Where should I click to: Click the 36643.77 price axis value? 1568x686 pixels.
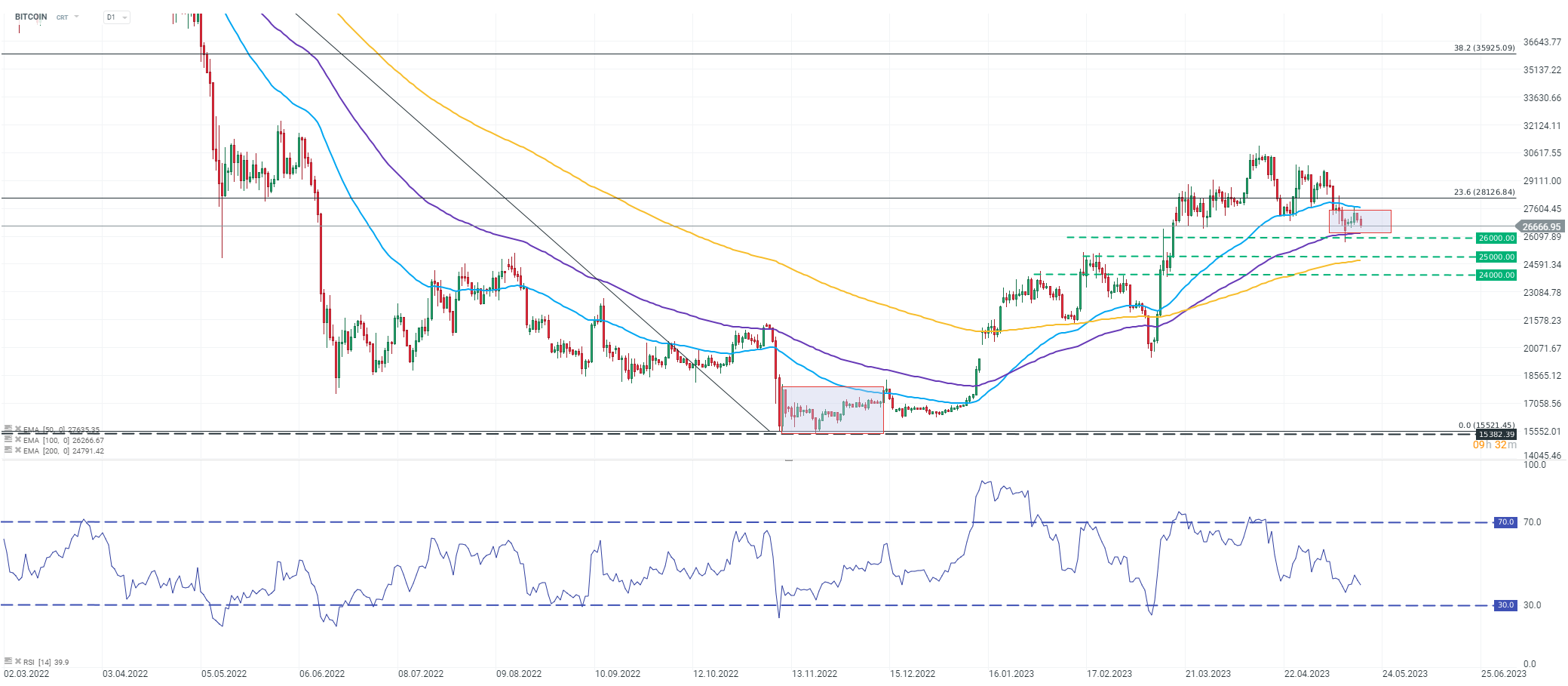[x=1542, y=42]
